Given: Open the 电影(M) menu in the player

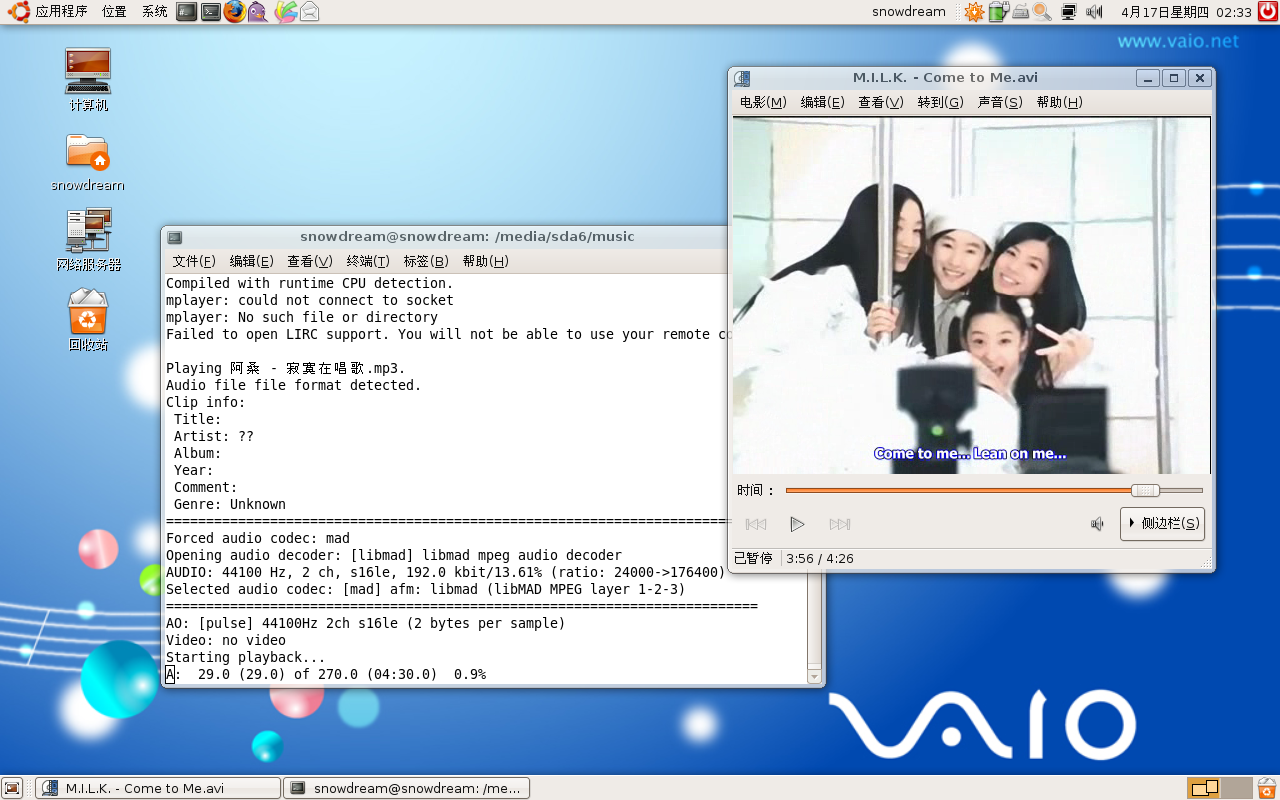Looking at the screenshot, I should (x=763, y=102).
